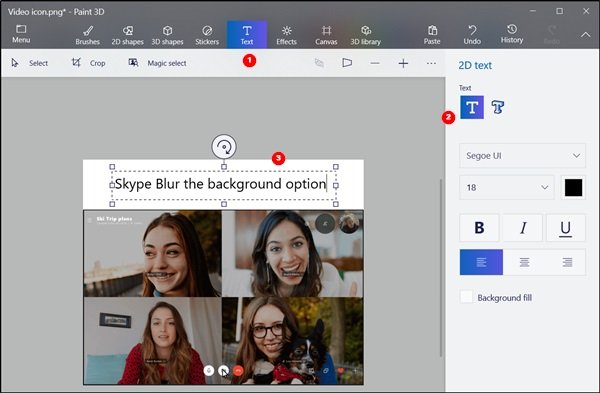Toggle 3D view flag icon
The width and height of the screenshot is (600, 393).
(347, 63)
